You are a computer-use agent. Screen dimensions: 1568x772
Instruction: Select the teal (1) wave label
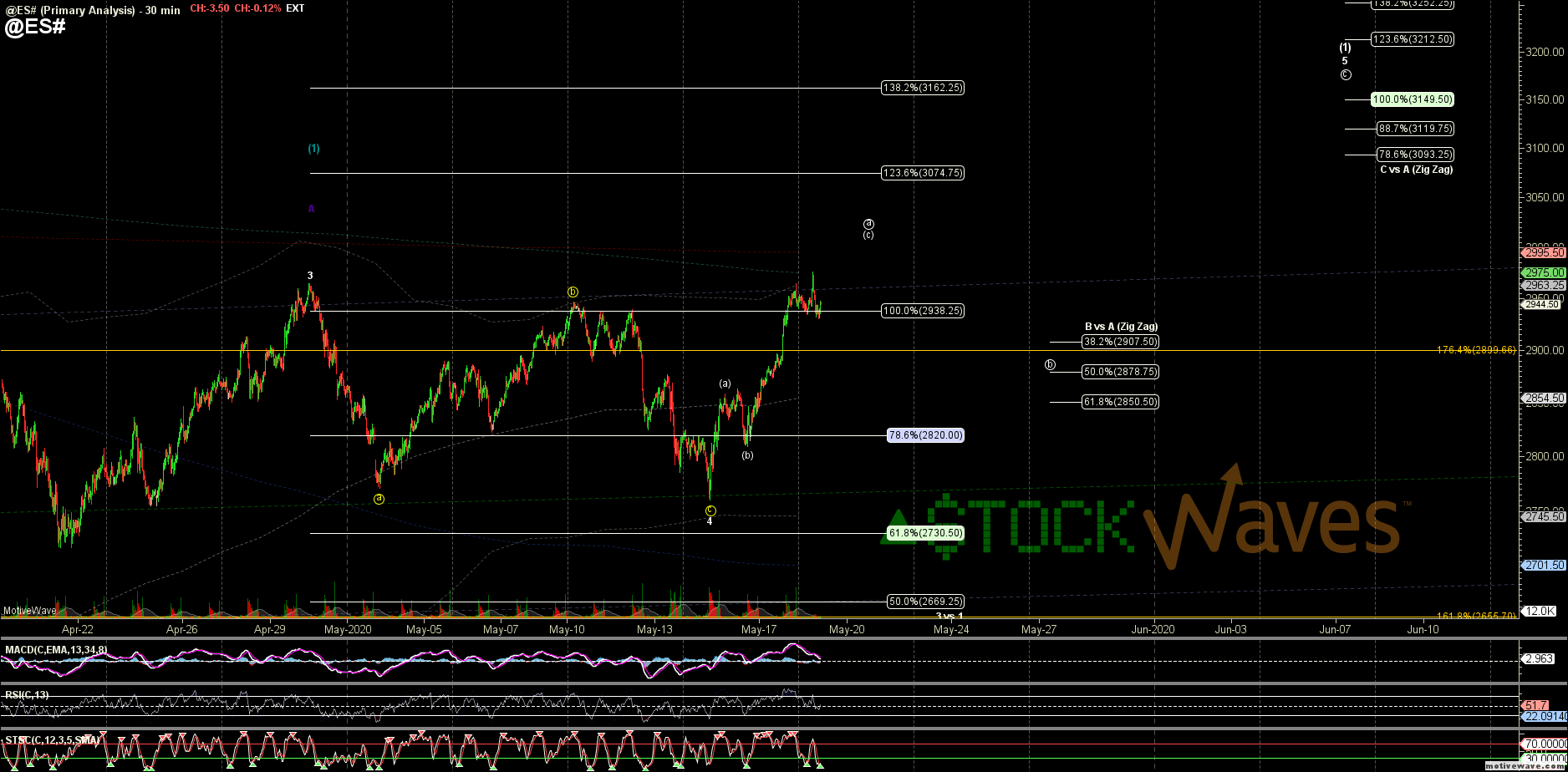tap(313, 149)
